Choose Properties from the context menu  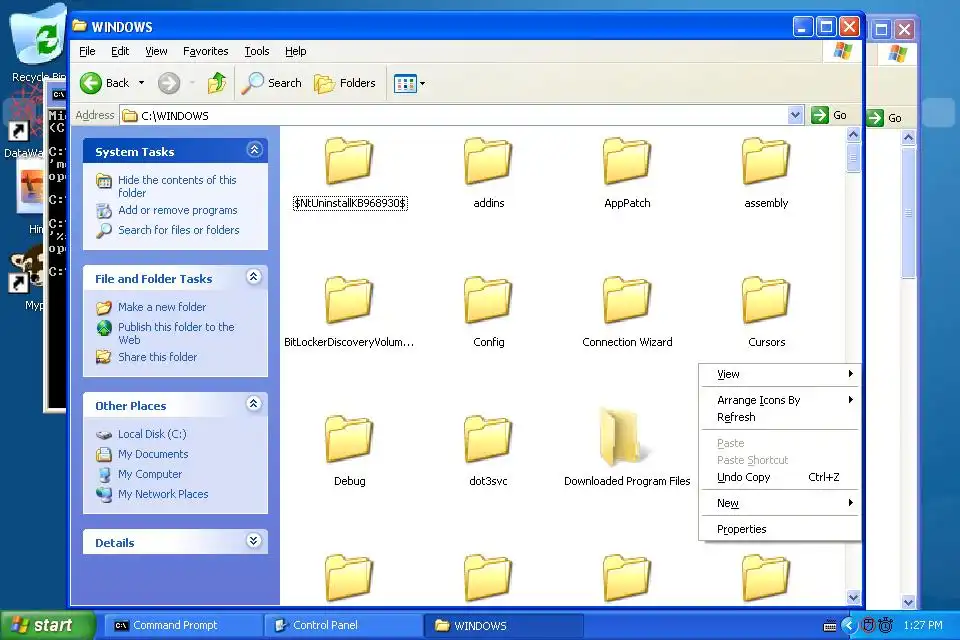(x=779, y=529)
